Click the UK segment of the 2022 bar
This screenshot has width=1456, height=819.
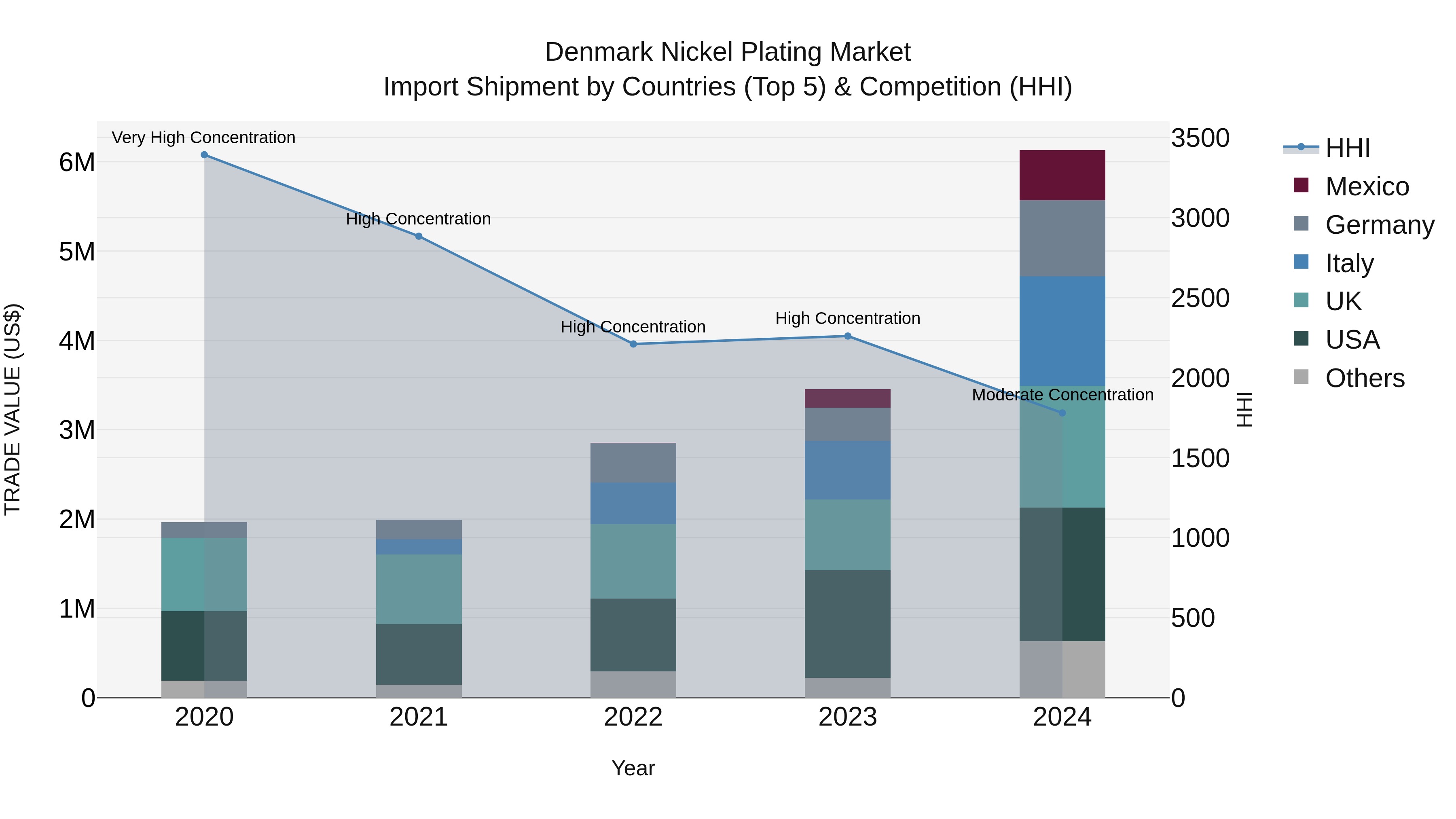634,562
